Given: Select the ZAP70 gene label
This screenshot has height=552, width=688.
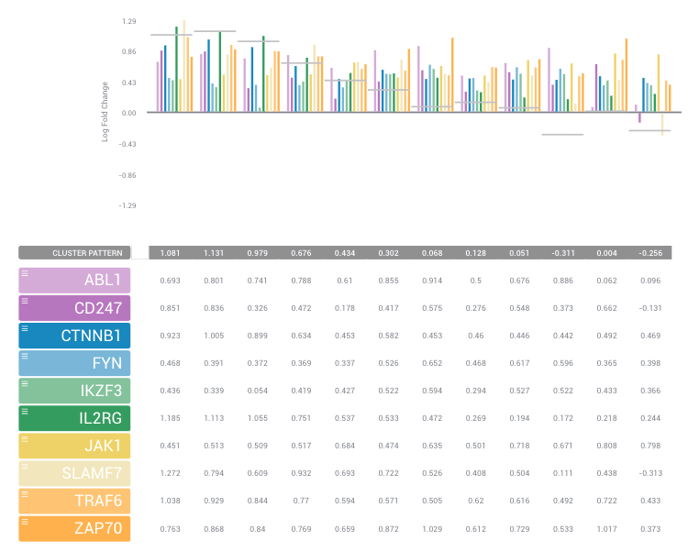Looking at the screenshot, I should (x=74, y=529).
